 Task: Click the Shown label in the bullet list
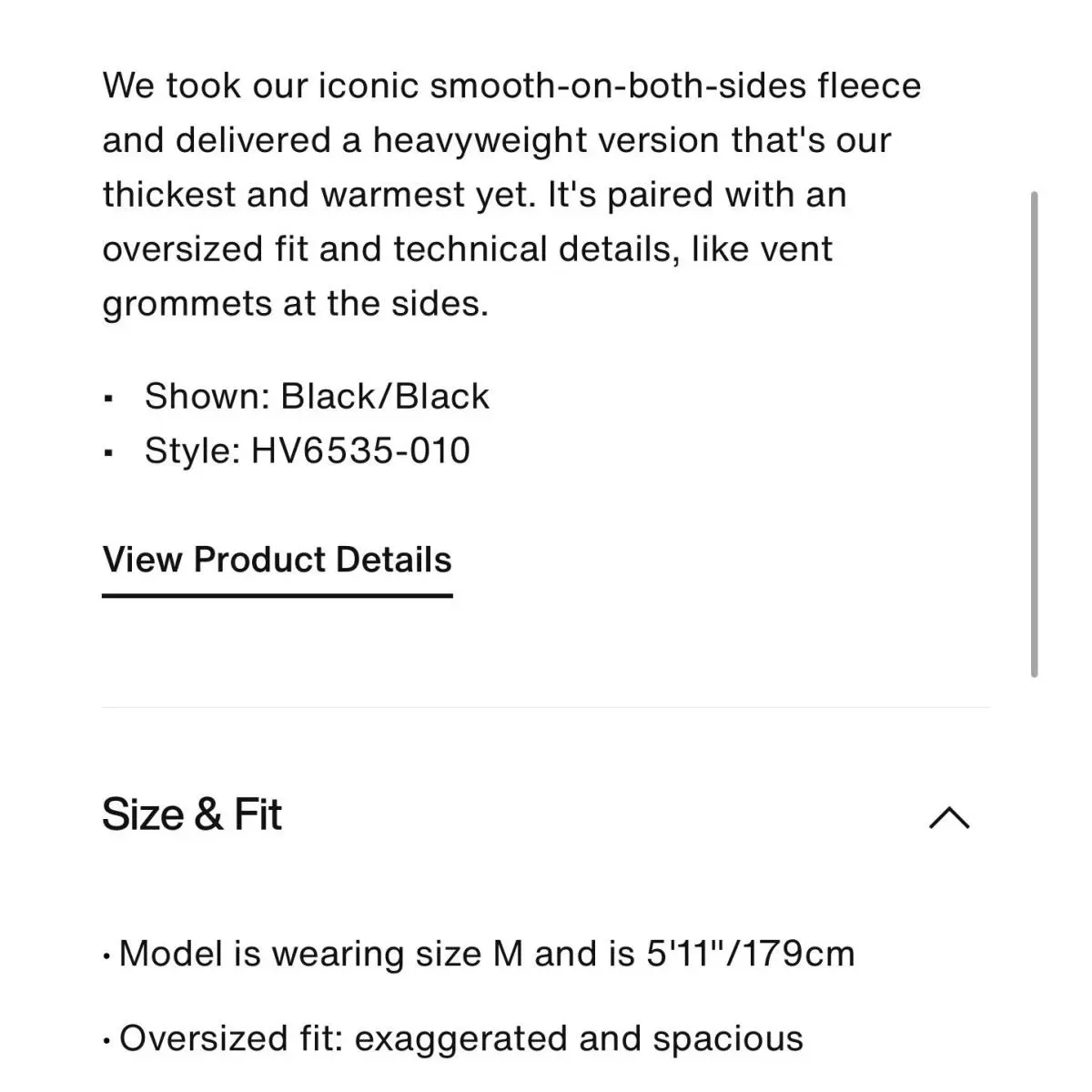pyautogui.click(x=207, y=396)
